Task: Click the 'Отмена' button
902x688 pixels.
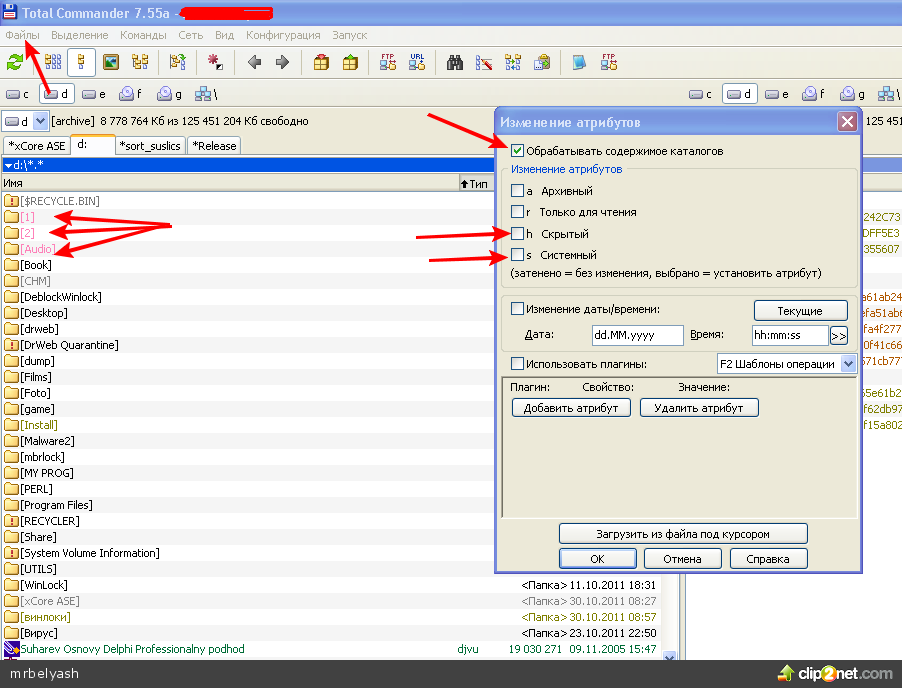Action: click(682, 559)
